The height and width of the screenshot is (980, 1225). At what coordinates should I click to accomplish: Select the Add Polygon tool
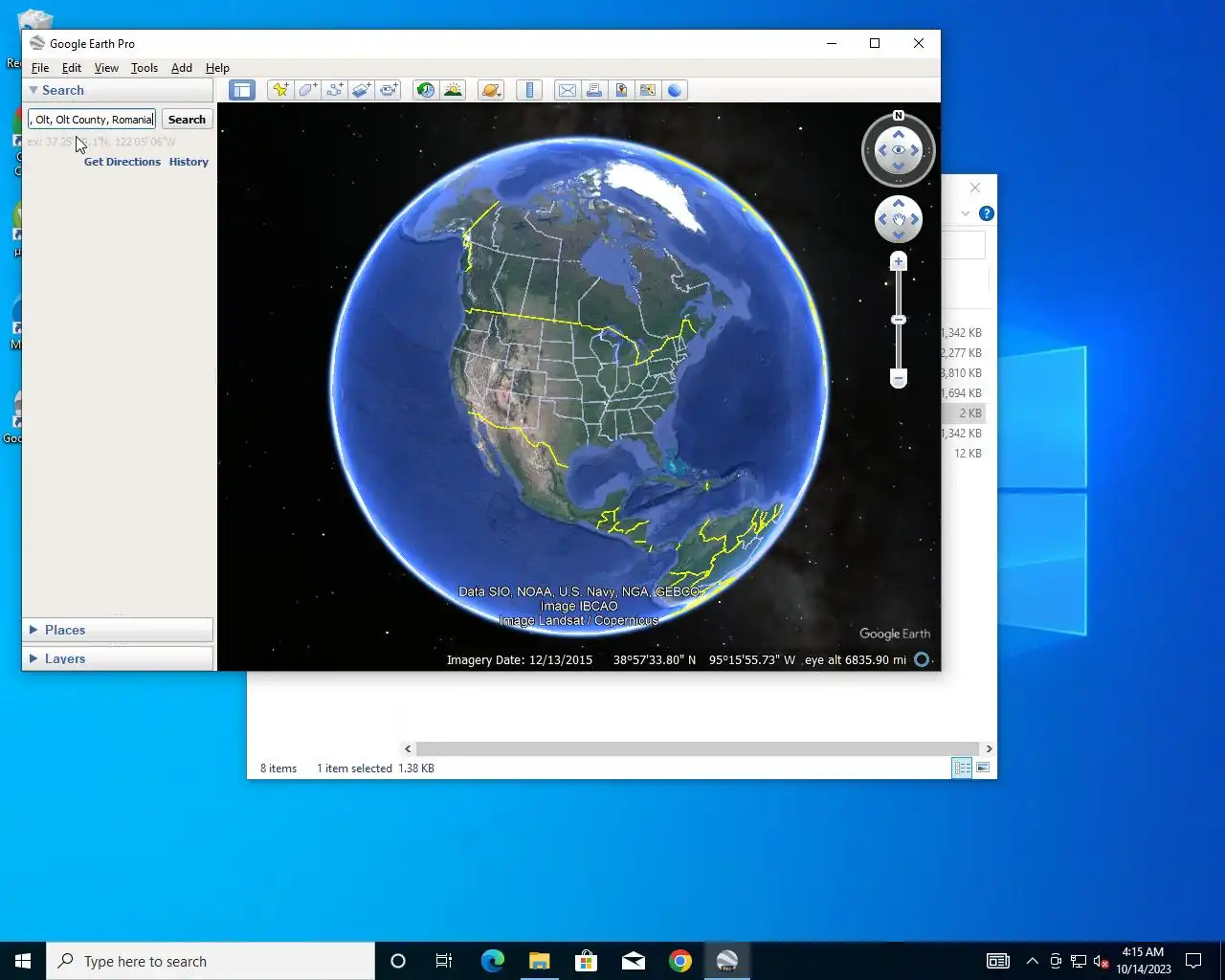[x=307, y=90]
